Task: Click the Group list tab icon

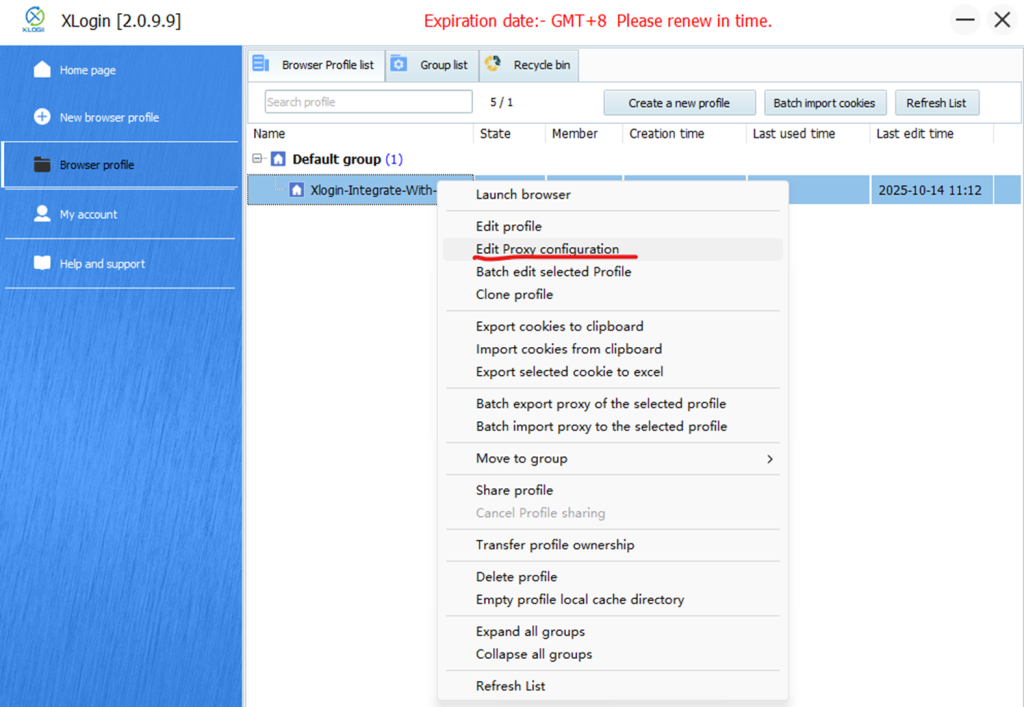Action: coord(399,65)
